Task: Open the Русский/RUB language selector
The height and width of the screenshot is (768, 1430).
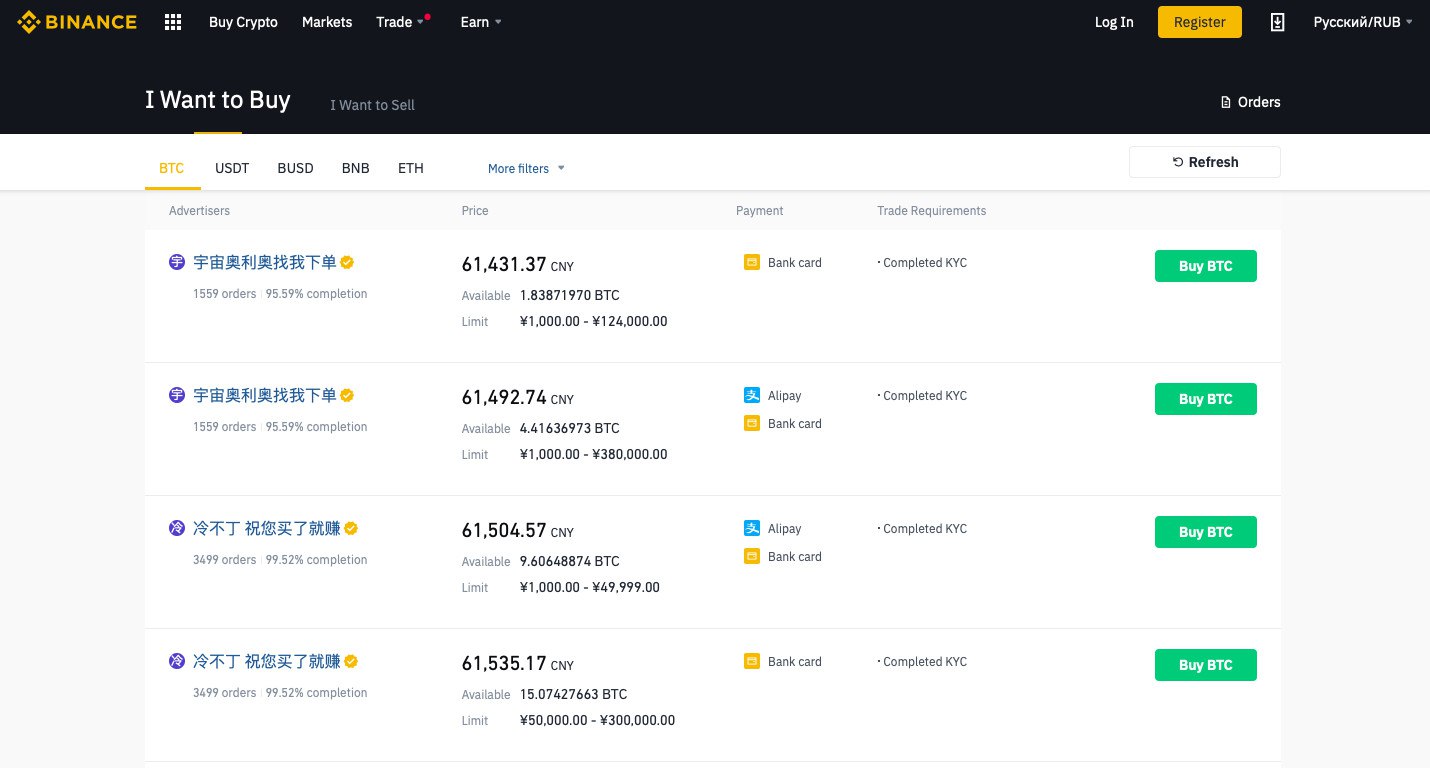Action: click(x=1363, y=22)
